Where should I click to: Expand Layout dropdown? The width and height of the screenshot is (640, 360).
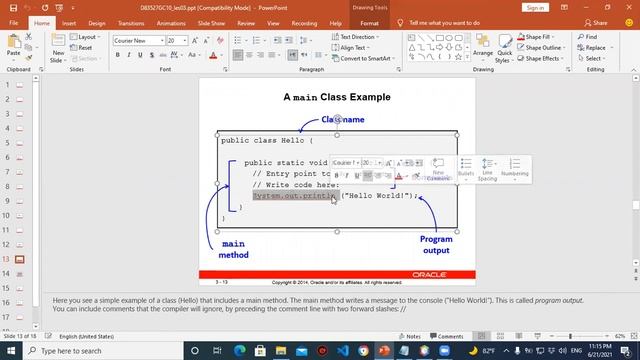tap(85, 37)
